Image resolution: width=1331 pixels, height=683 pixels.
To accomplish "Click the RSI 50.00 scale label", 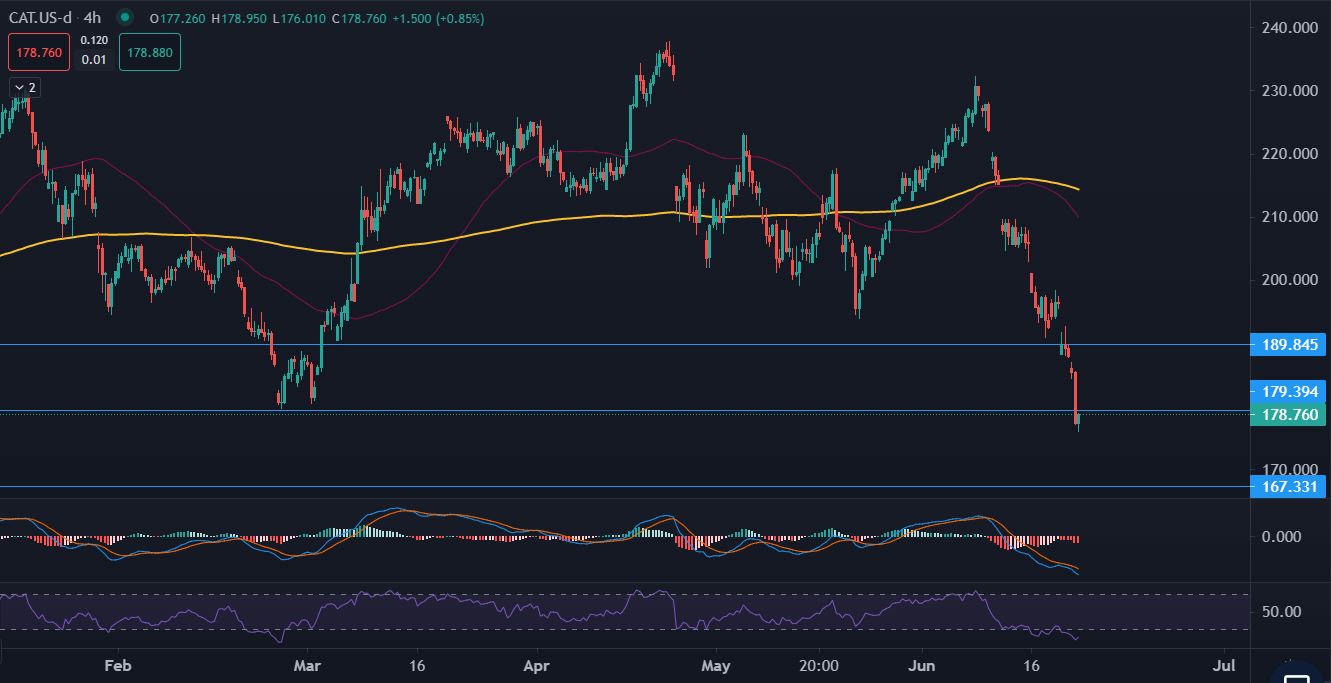I will (x=1283, y=611).
